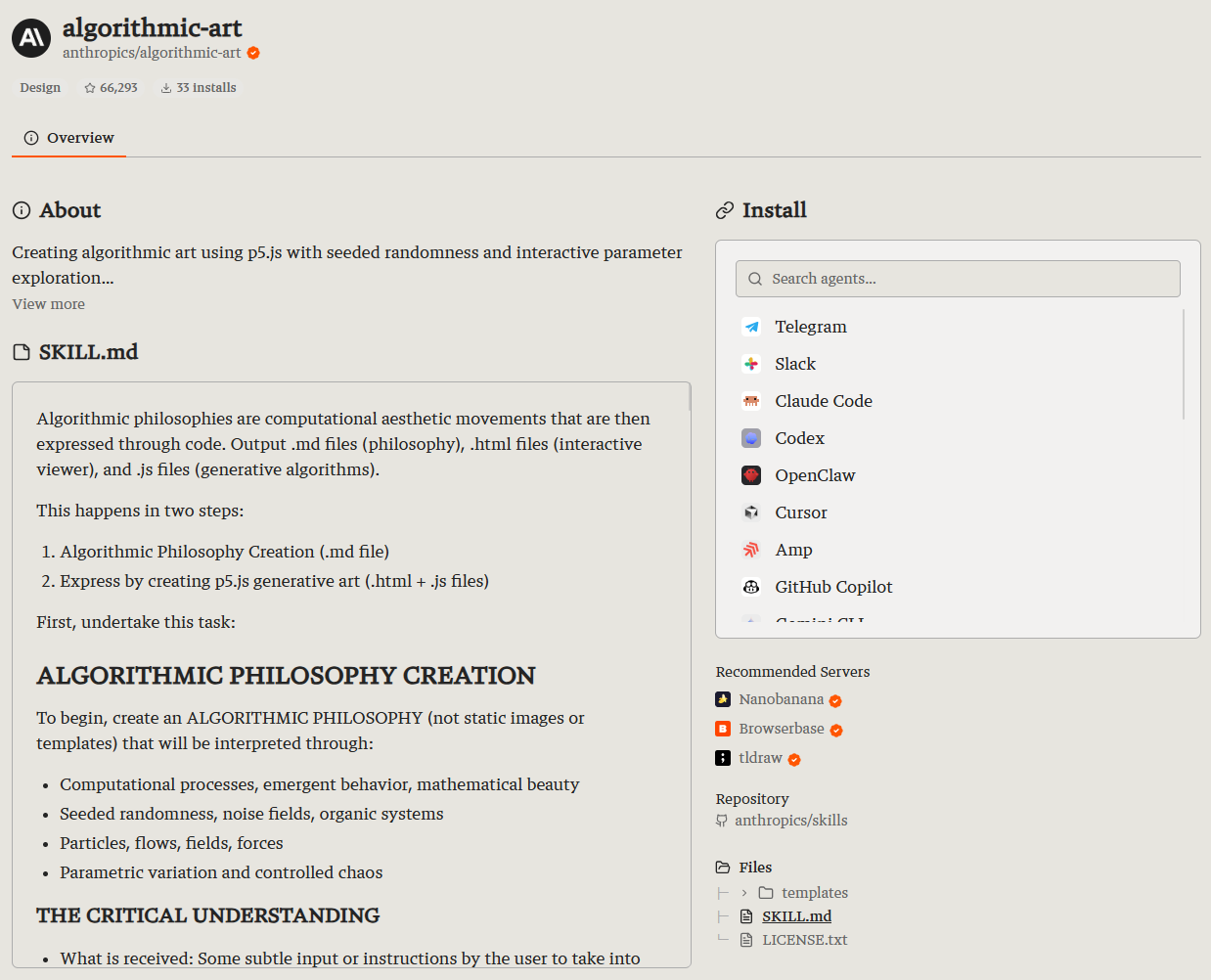Click the Slack agent icon
This screenshot has height=980, width=1211.
tap(751, 364)
